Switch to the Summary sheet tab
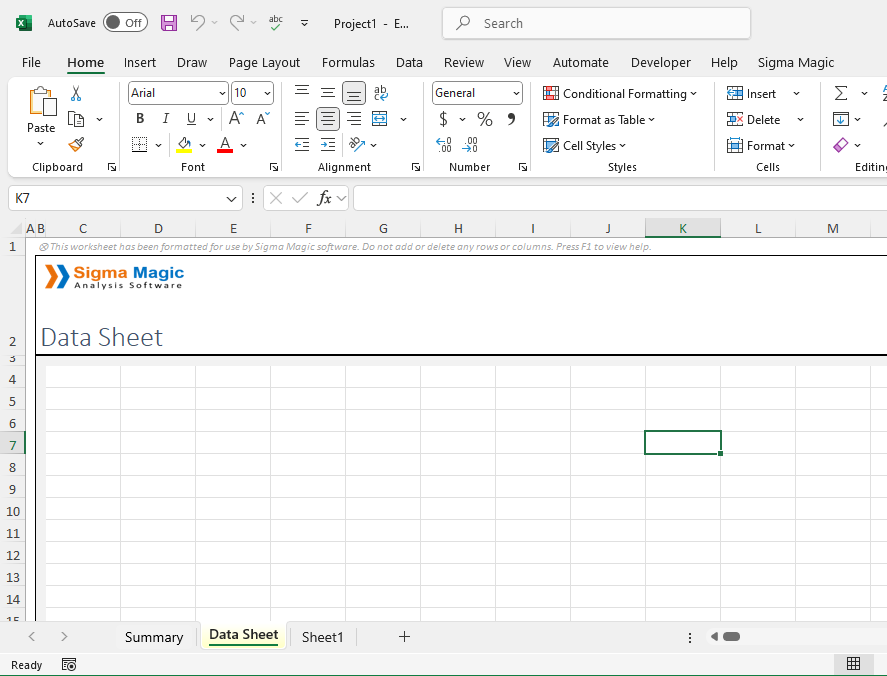This screenshot has width=887, height=676. pos(154,637)
